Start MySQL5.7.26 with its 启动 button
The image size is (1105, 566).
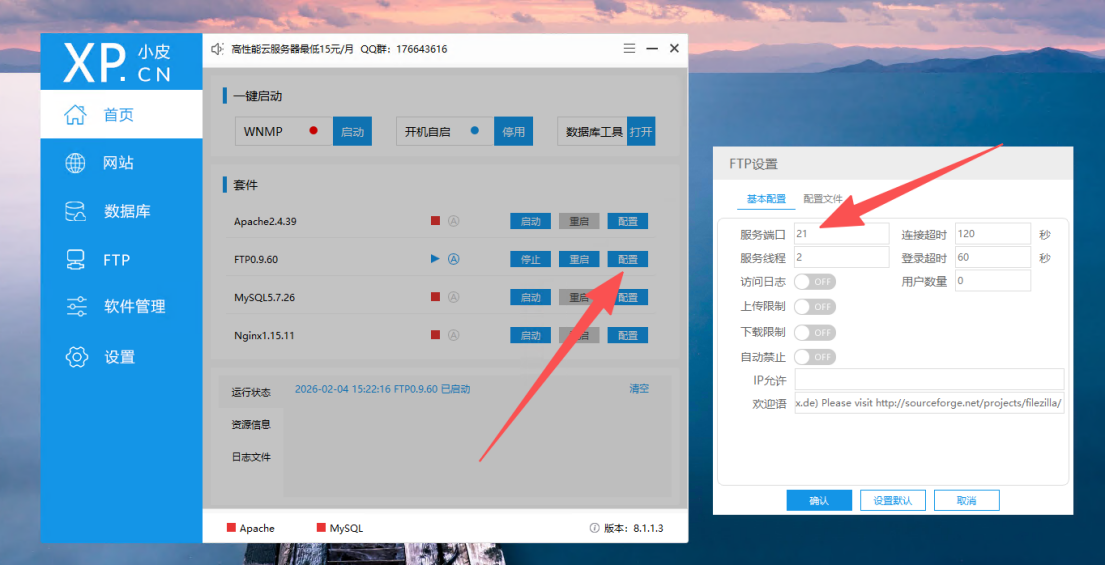click(x=530, y=297)
